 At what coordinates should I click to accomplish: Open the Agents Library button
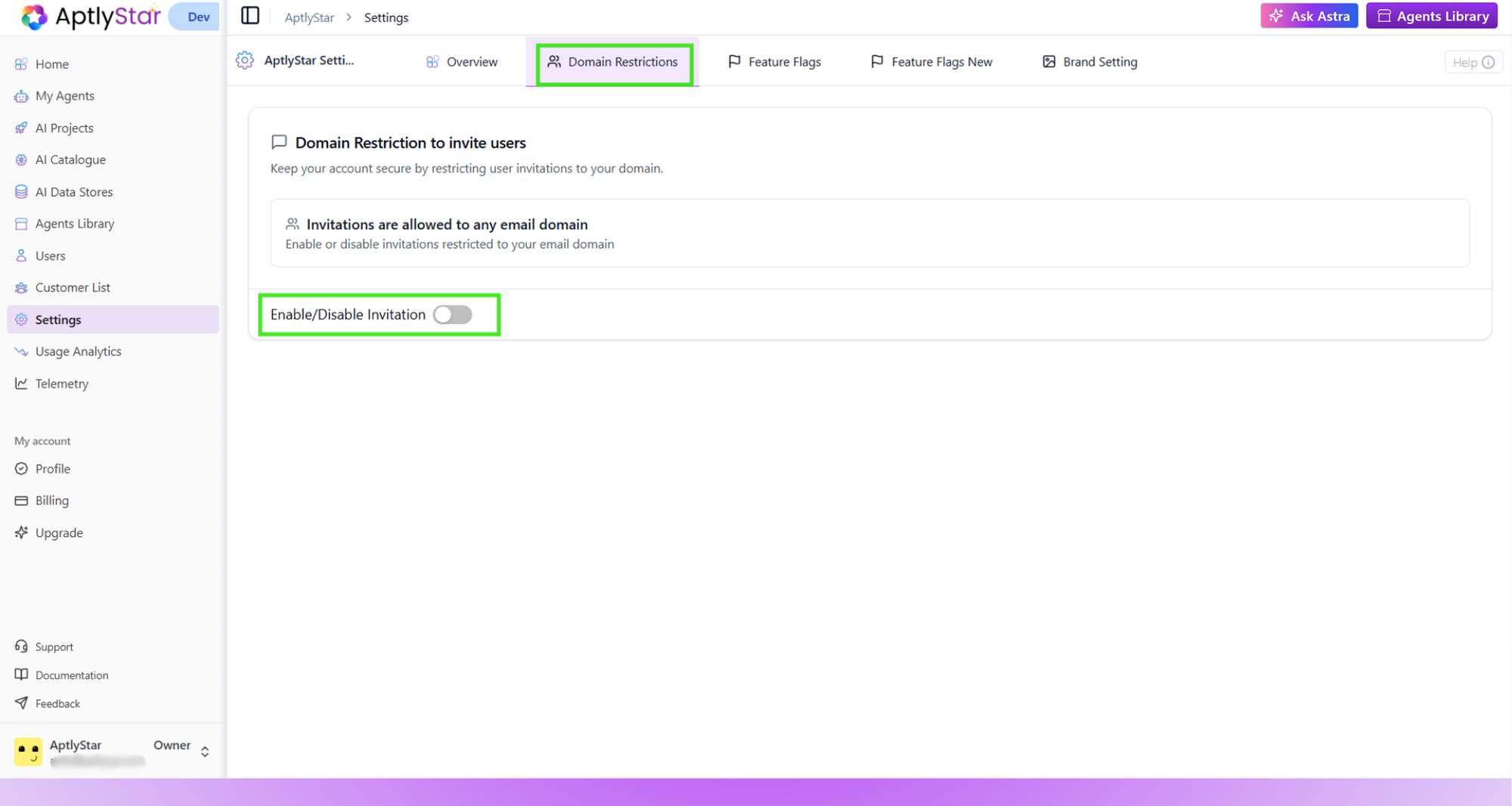1431,15
